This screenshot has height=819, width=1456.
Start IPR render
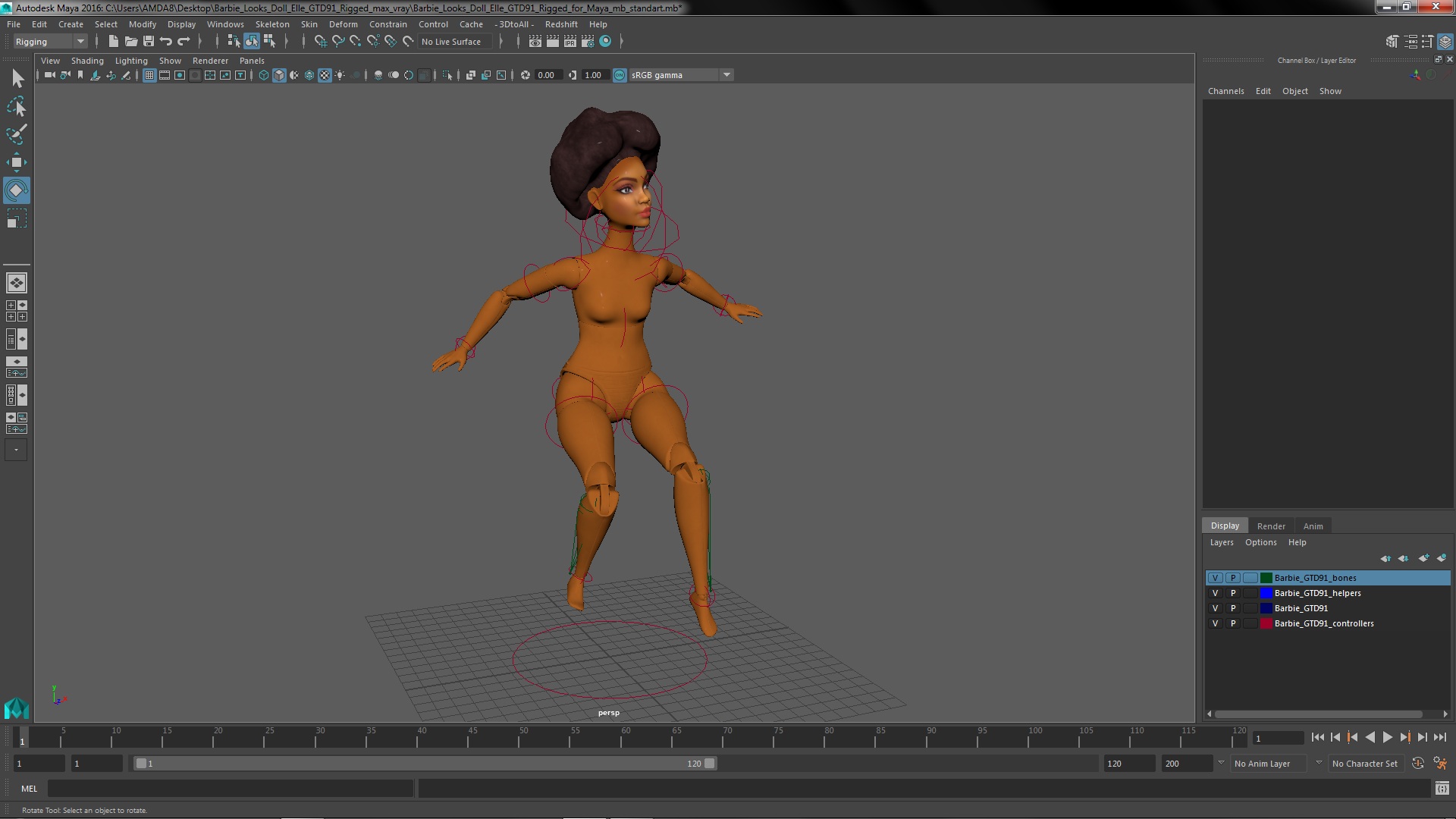[570, 42]
